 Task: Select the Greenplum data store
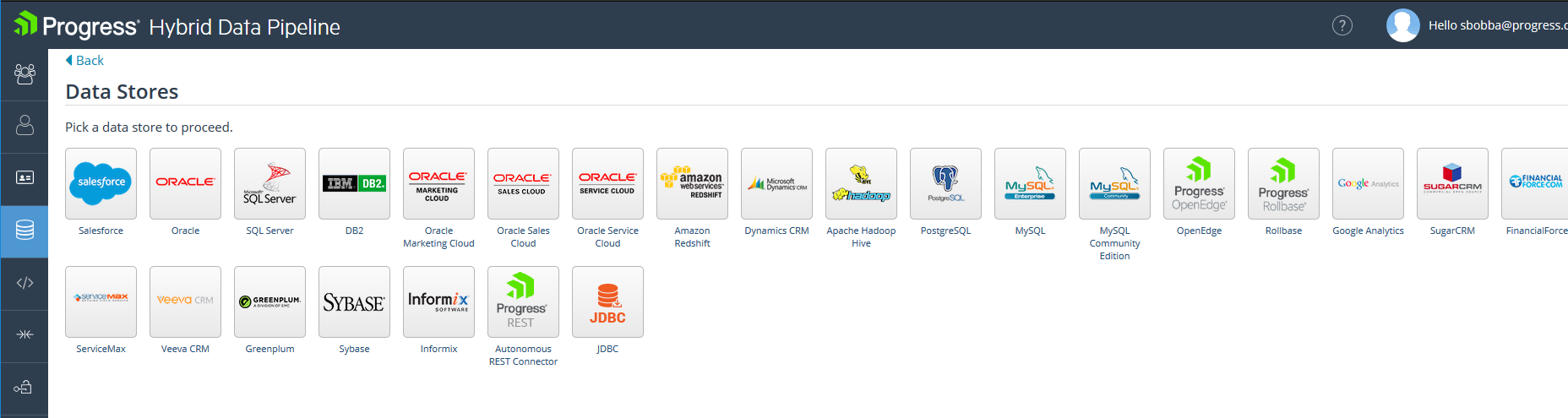click(269, 301)
